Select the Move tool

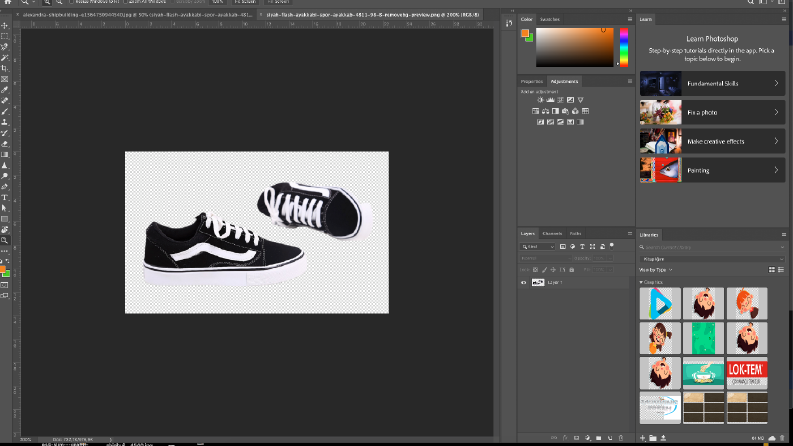coord(5,25)
